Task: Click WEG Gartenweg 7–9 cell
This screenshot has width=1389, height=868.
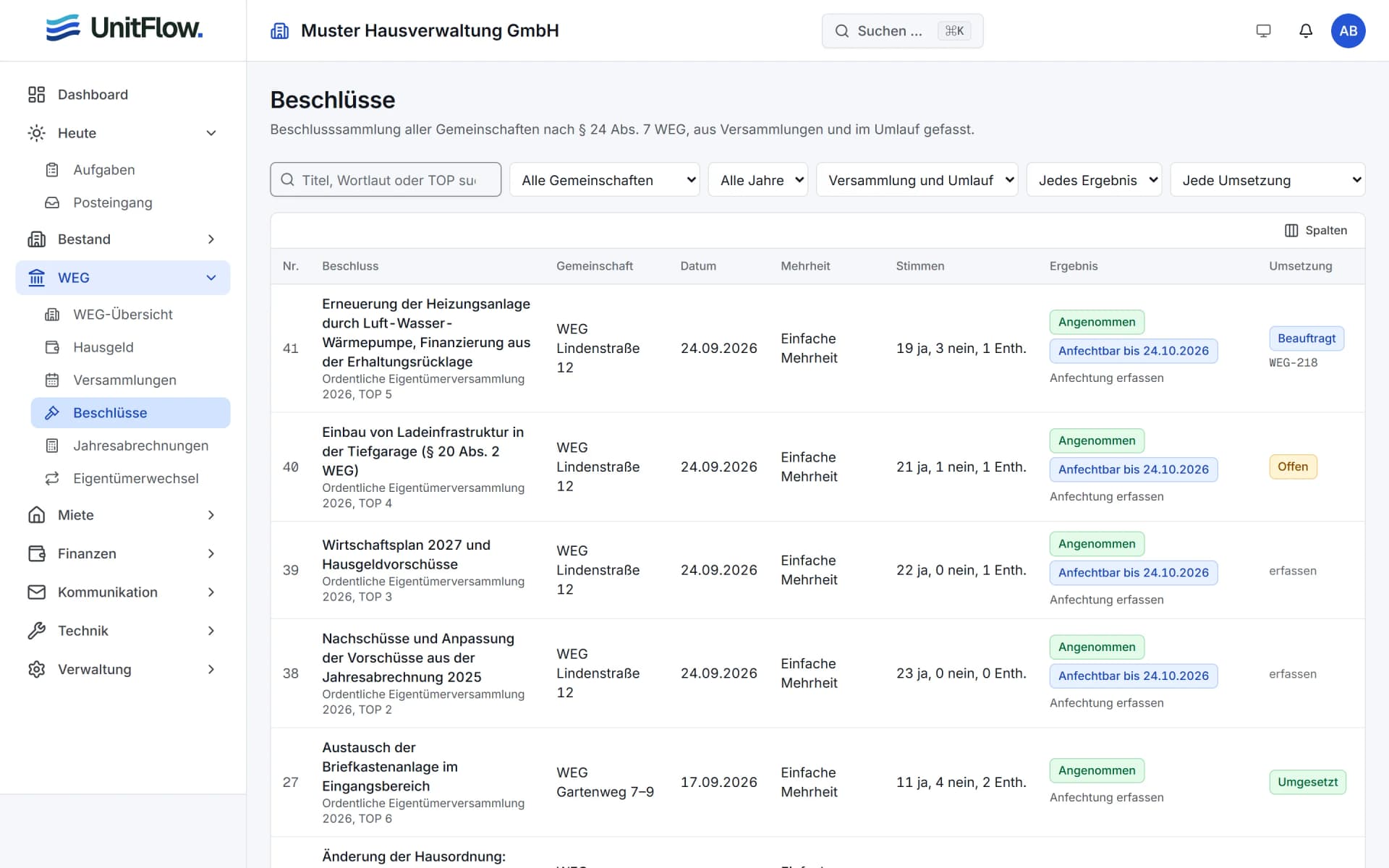Action: coord(605,782)
